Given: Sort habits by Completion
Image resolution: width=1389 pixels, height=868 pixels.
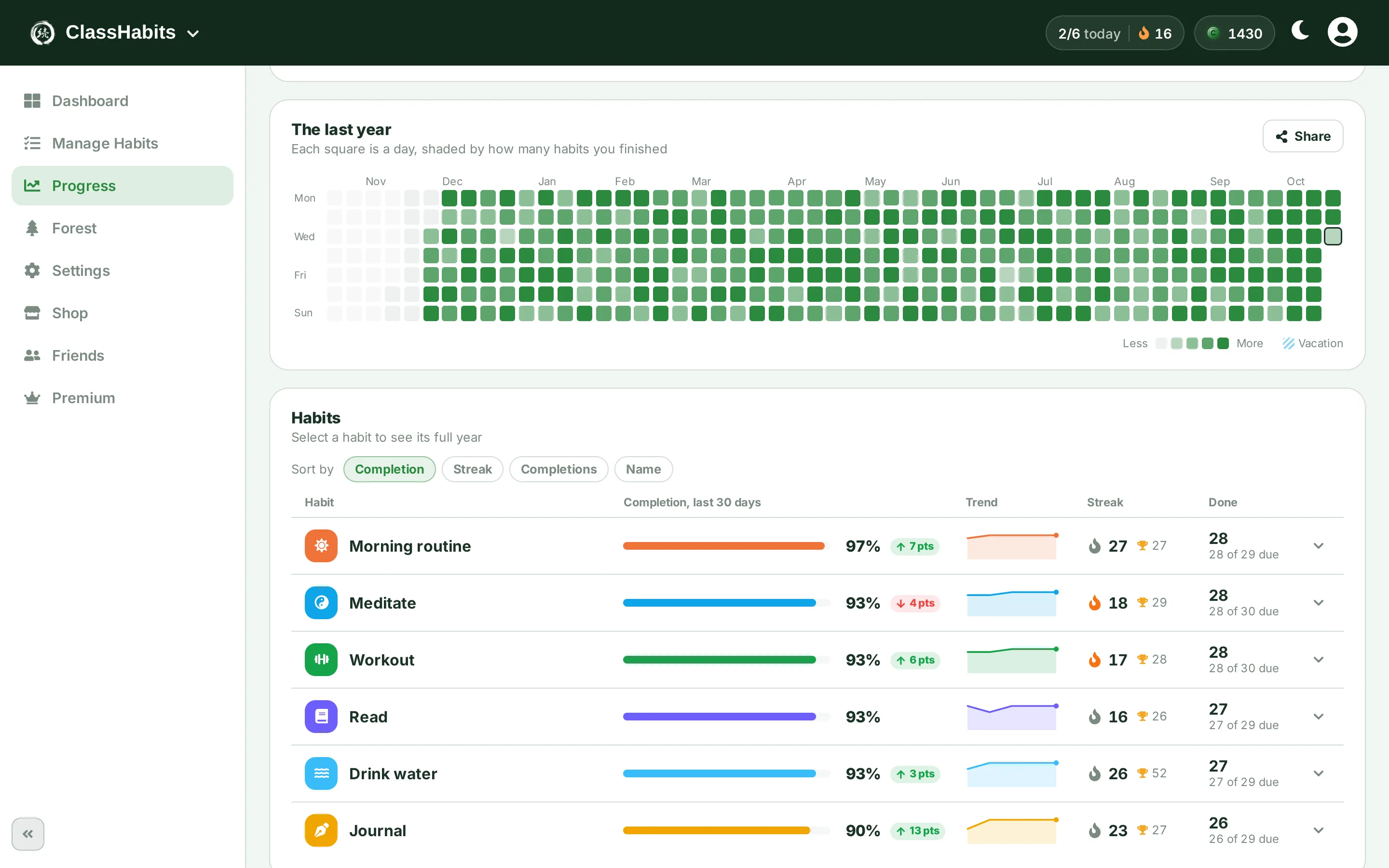Looking at the screenshot, I should (389, 469).
